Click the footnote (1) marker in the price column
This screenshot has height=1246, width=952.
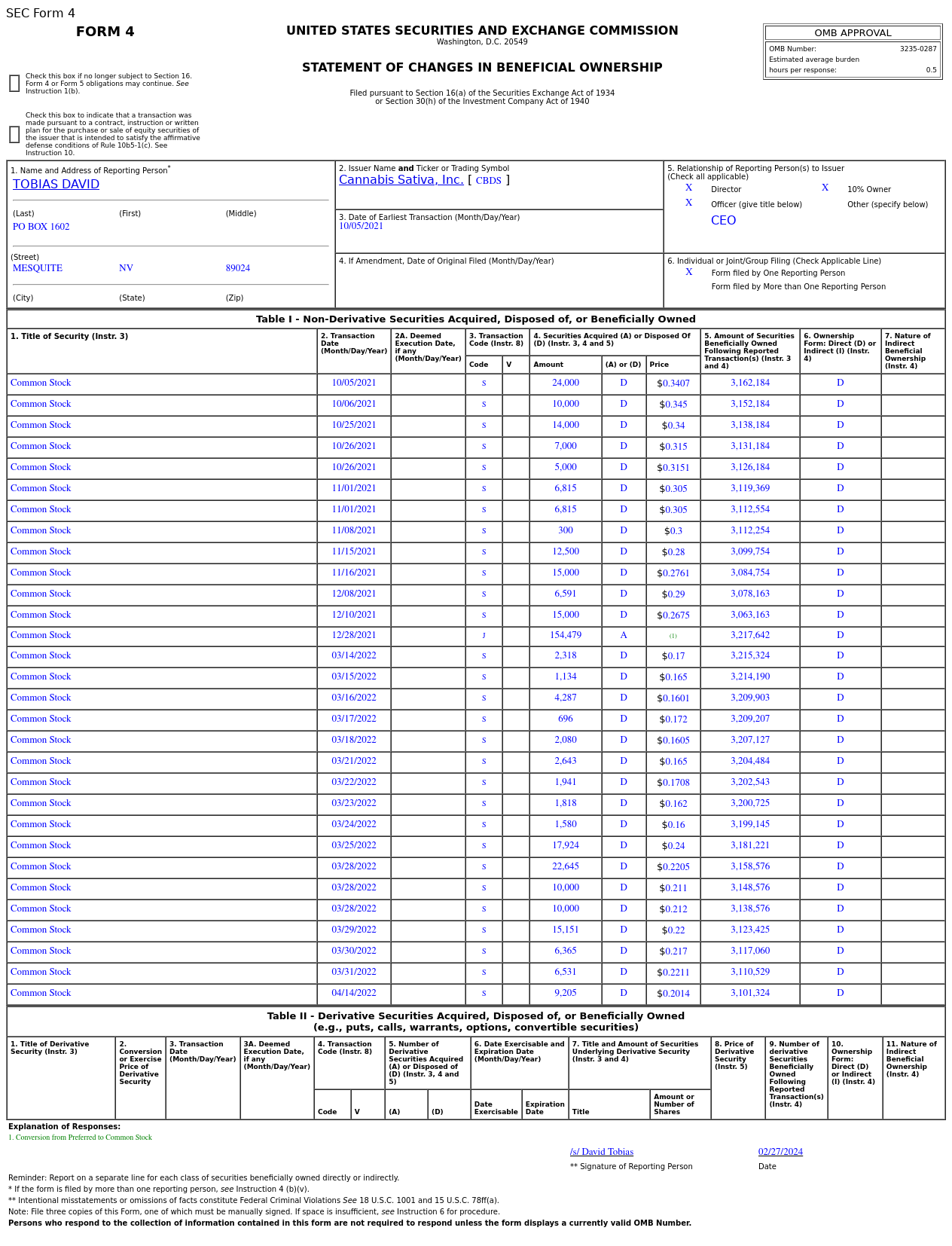point(673,637)
